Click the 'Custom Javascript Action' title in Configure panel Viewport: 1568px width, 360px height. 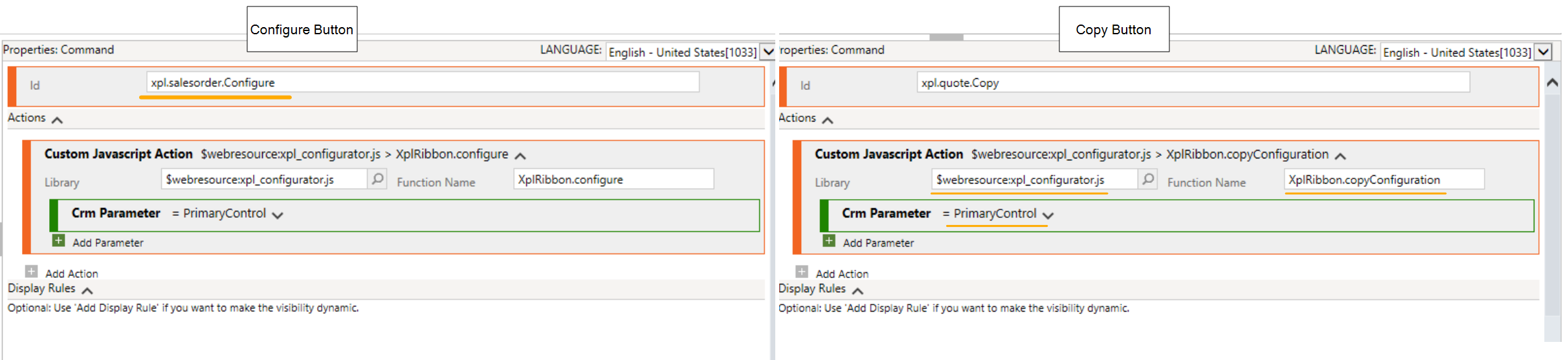(x=118, y=154)
